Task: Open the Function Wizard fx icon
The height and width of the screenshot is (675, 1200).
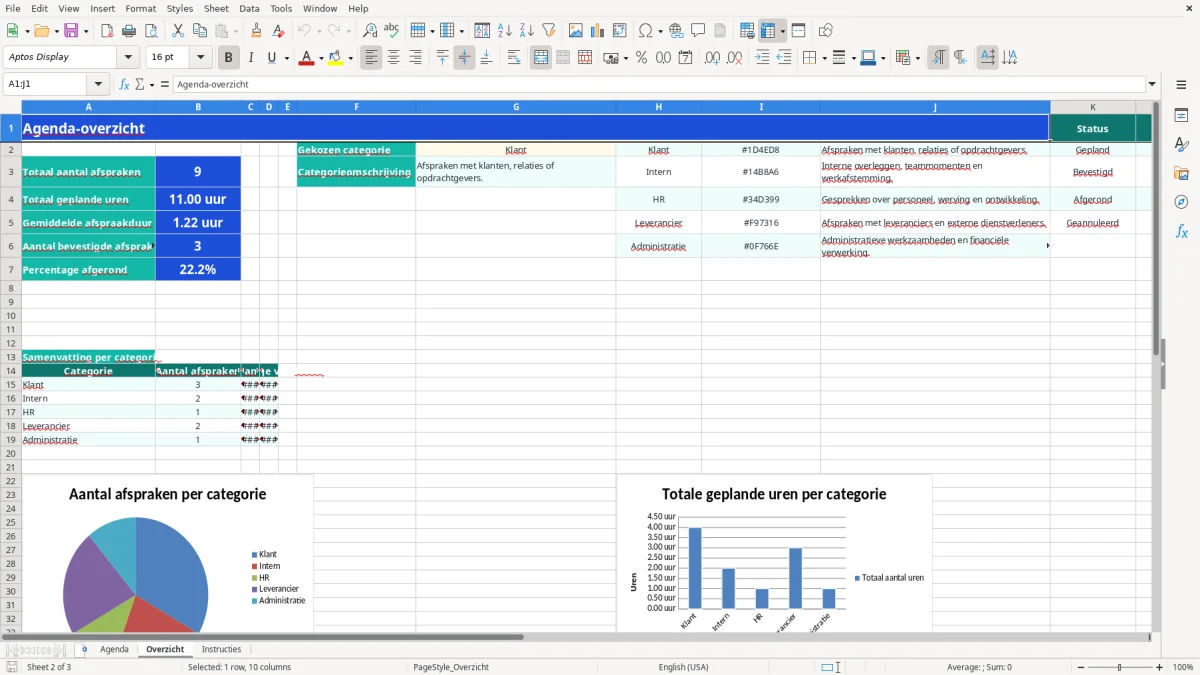Action: click(x=124, y=84)
